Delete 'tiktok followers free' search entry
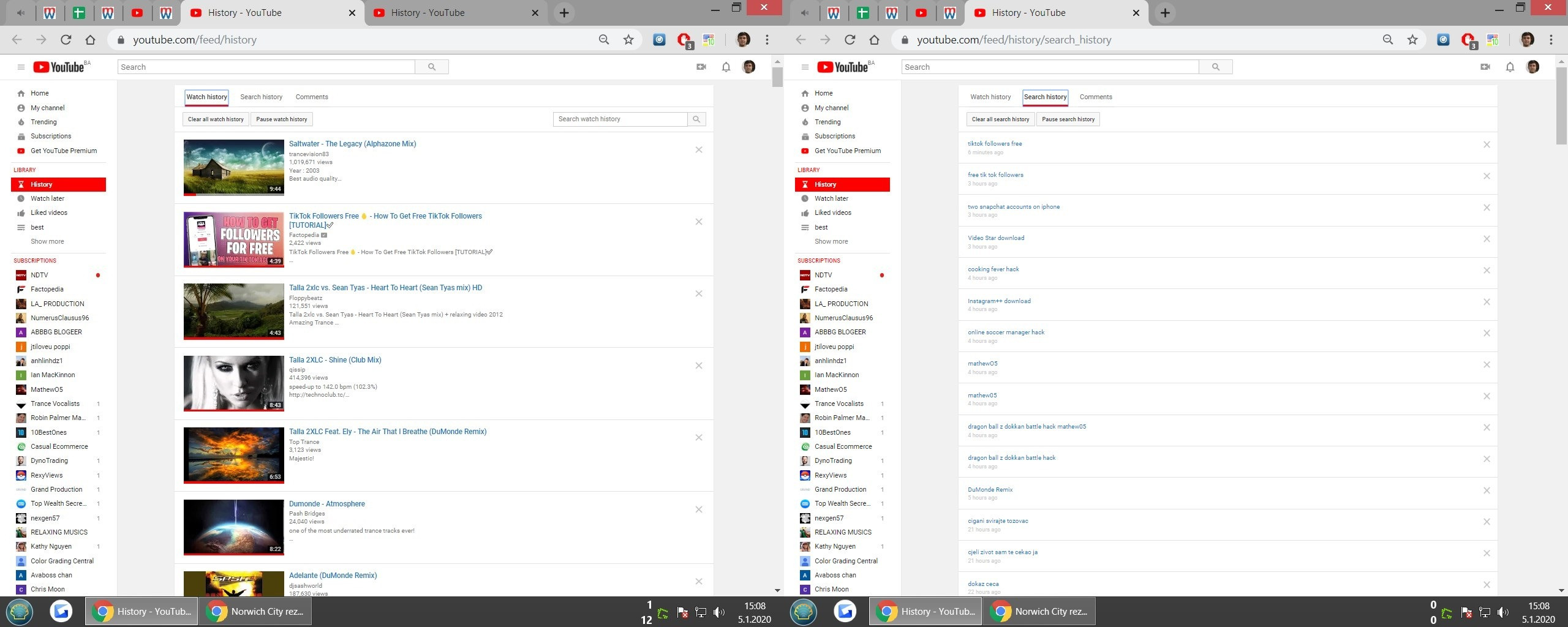Viewport: 1568px width, 627px height. coord(1487,145)
